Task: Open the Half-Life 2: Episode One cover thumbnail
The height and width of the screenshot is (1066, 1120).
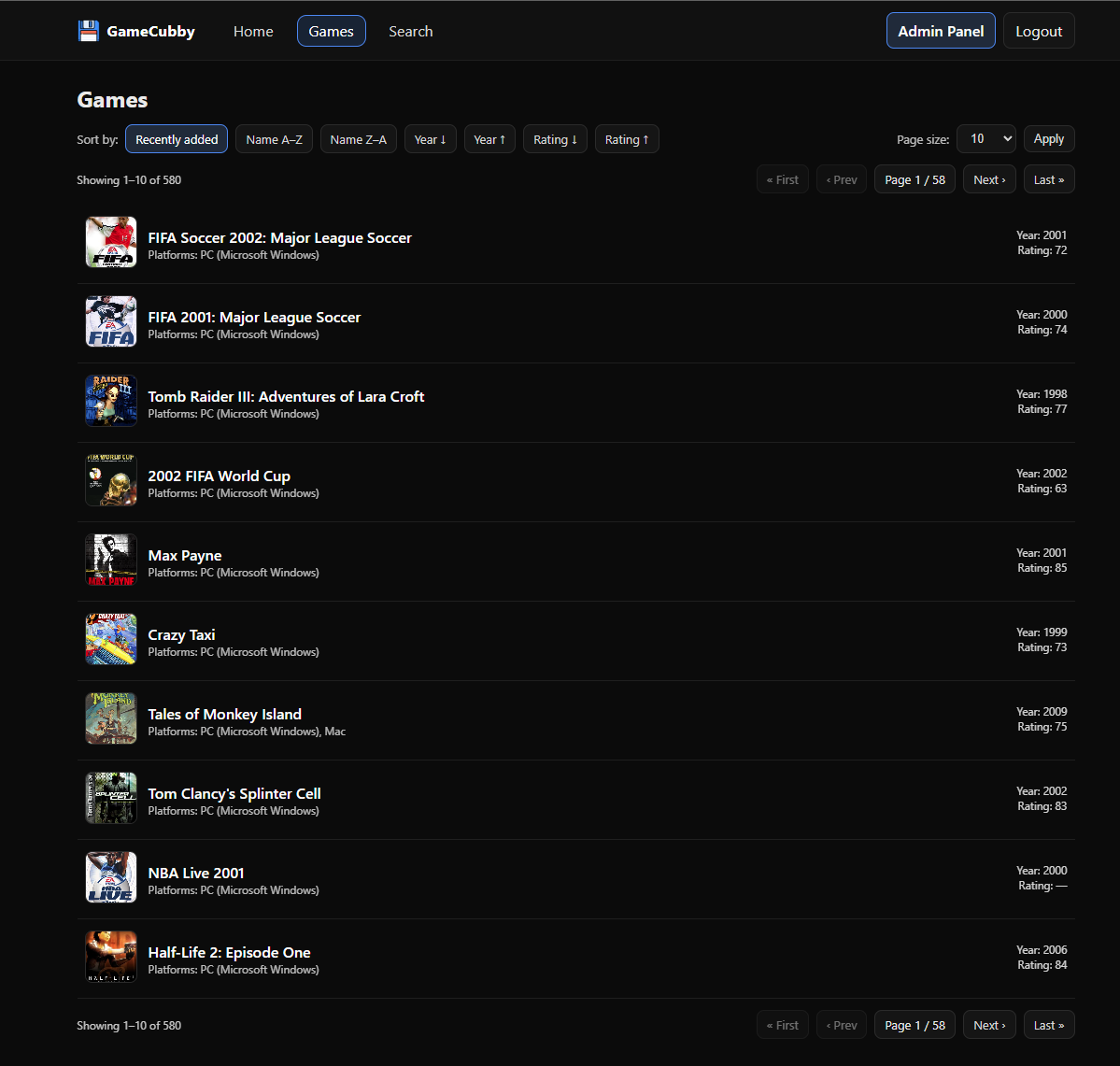Action: [111, 956]
